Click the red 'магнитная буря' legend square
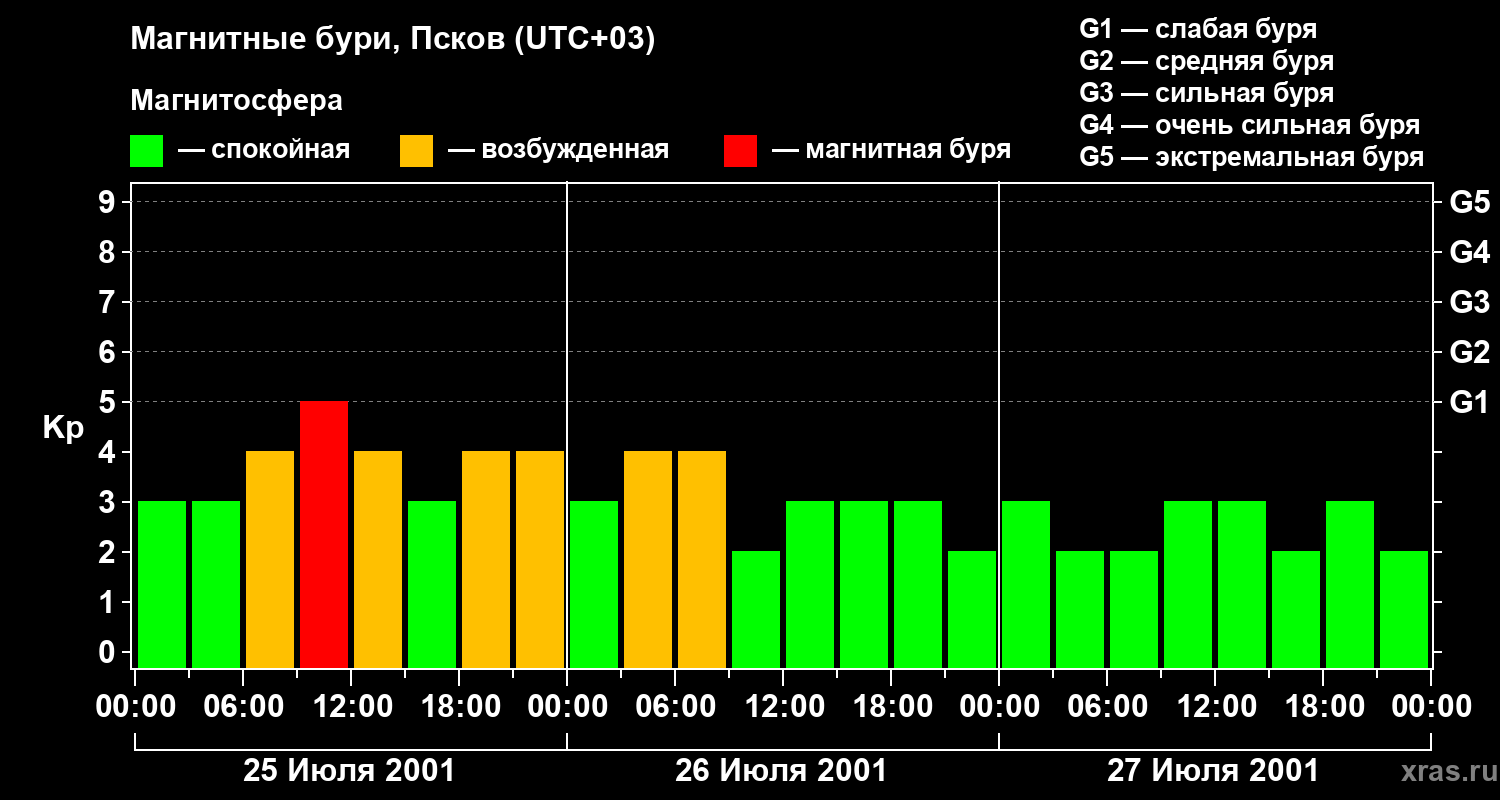 click(x=740, y=151)
